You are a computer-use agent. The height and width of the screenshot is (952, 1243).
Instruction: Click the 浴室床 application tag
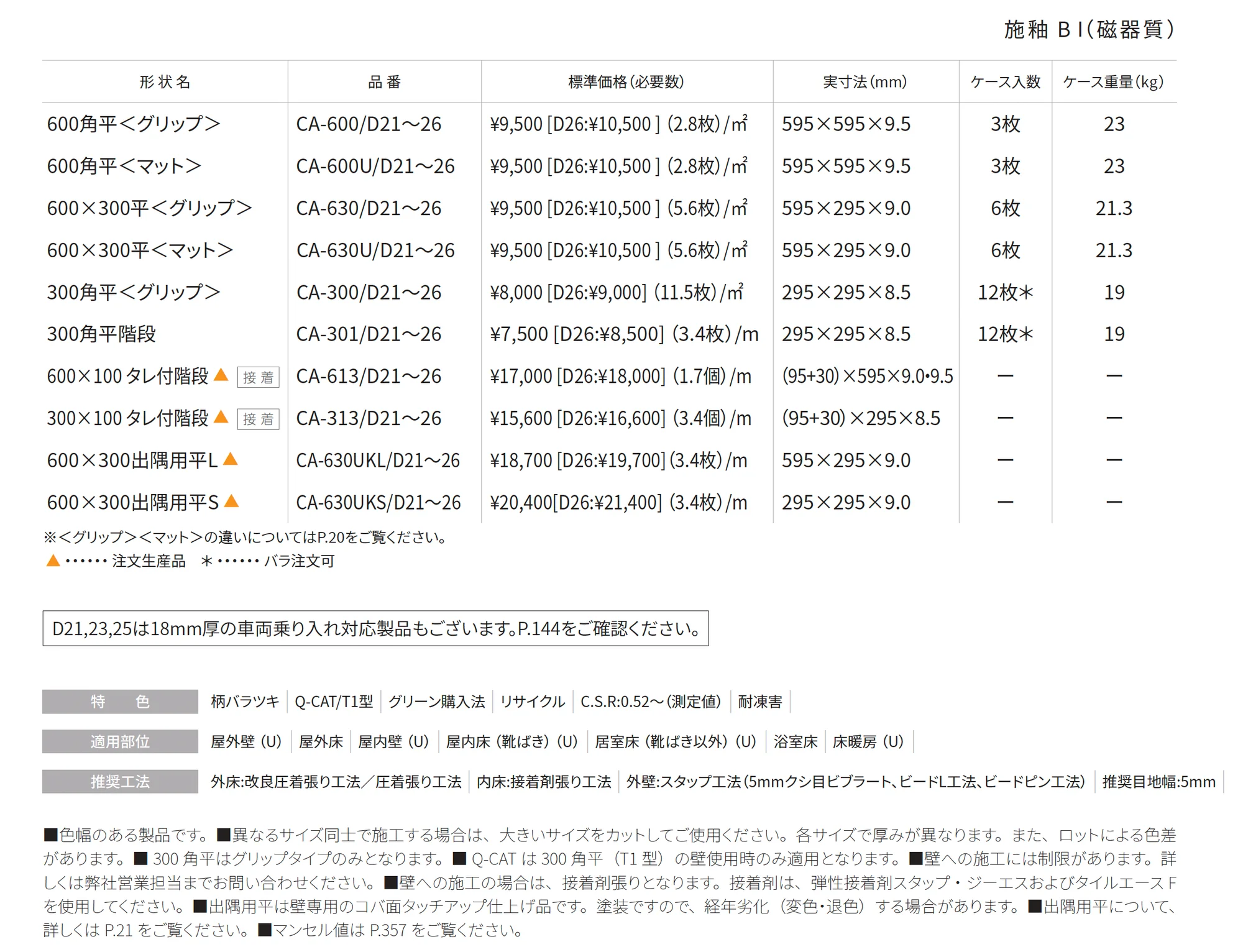click(x=796, y=741)
